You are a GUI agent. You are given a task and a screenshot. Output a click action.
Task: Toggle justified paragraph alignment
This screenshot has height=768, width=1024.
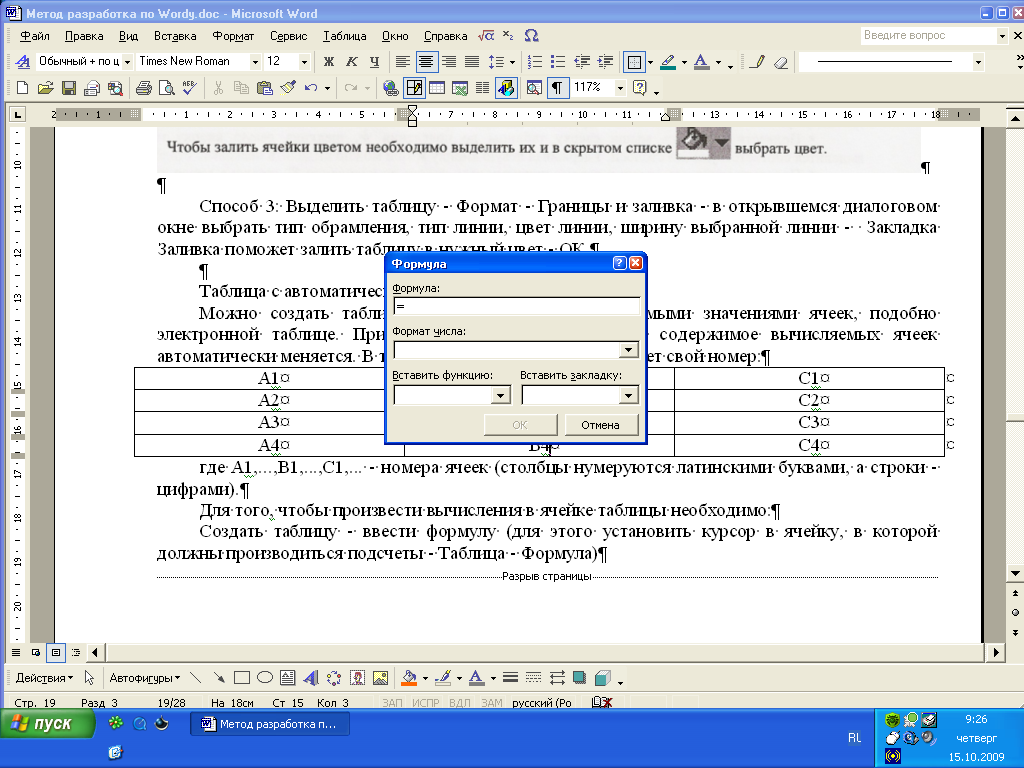point(472,62)
